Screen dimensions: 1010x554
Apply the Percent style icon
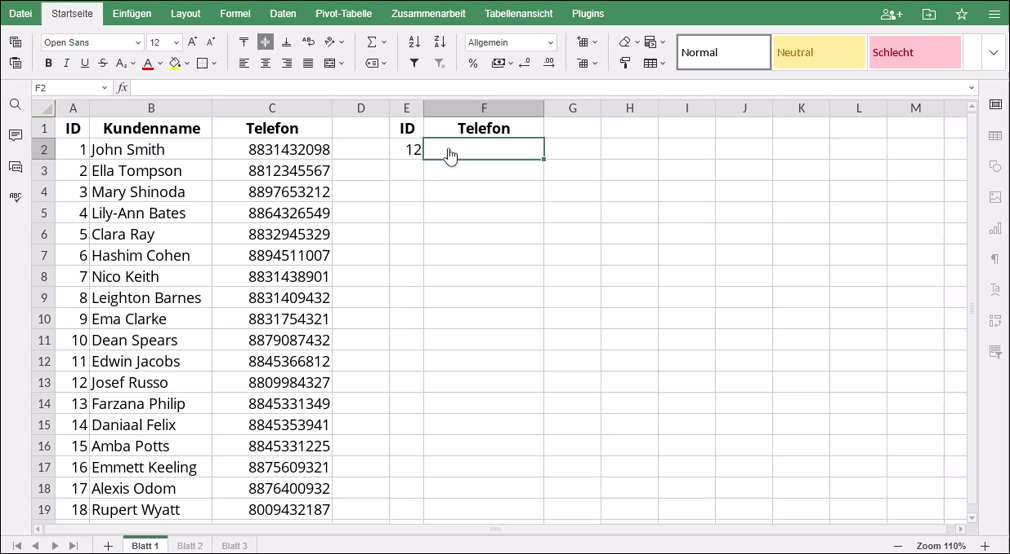[473, 63]
